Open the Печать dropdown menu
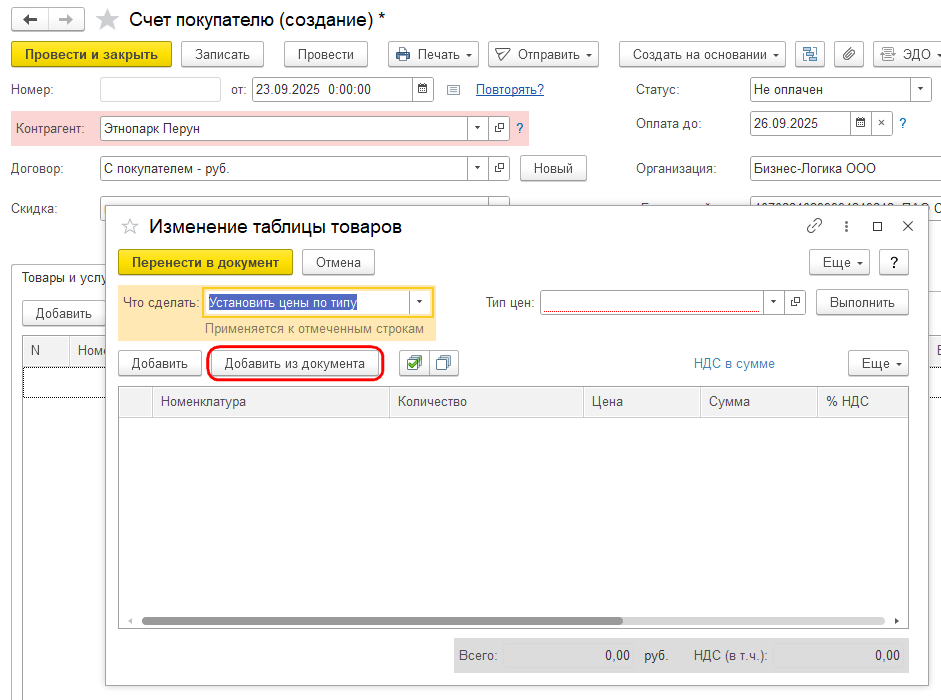The image size is (941, 700). (x=433, y=55)
